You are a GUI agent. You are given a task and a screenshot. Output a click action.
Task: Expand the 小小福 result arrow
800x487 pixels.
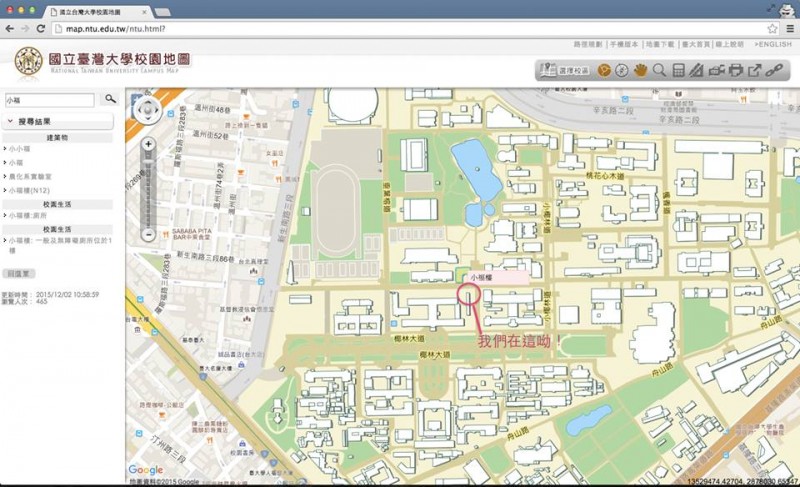(x=5, y=148)
